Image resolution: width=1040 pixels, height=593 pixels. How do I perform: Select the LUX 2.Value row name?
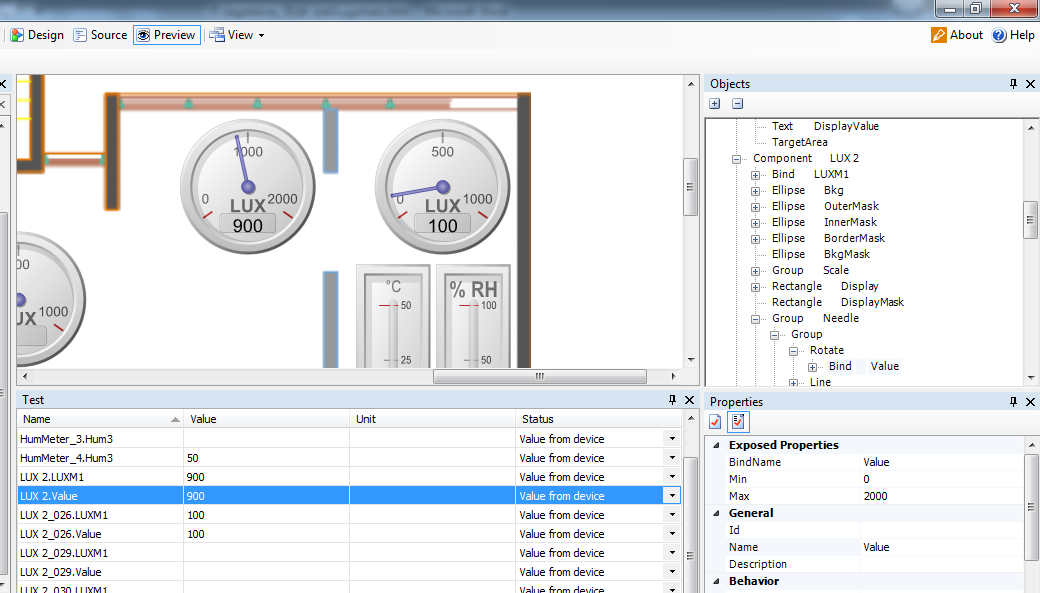pyautogui.click(x=100, y=495)
